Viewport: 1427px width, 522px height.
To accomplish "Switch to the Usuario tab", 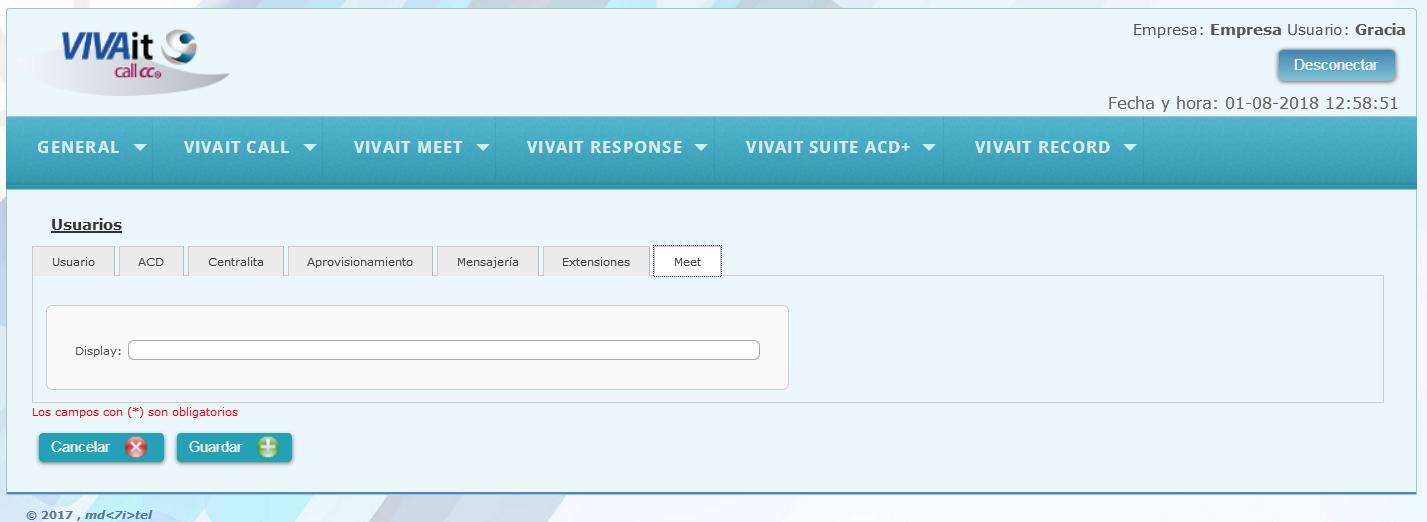I will pyautogui.click(x=74, y=261).
